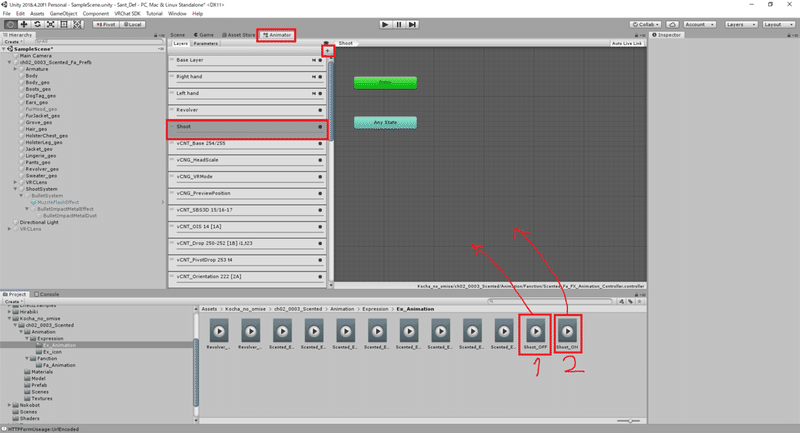Image resolution: width=800 pixels, height=433 pixels.
Task: Open vCNT_Base 254/255 layer settings gear
Action: point(320,144)
